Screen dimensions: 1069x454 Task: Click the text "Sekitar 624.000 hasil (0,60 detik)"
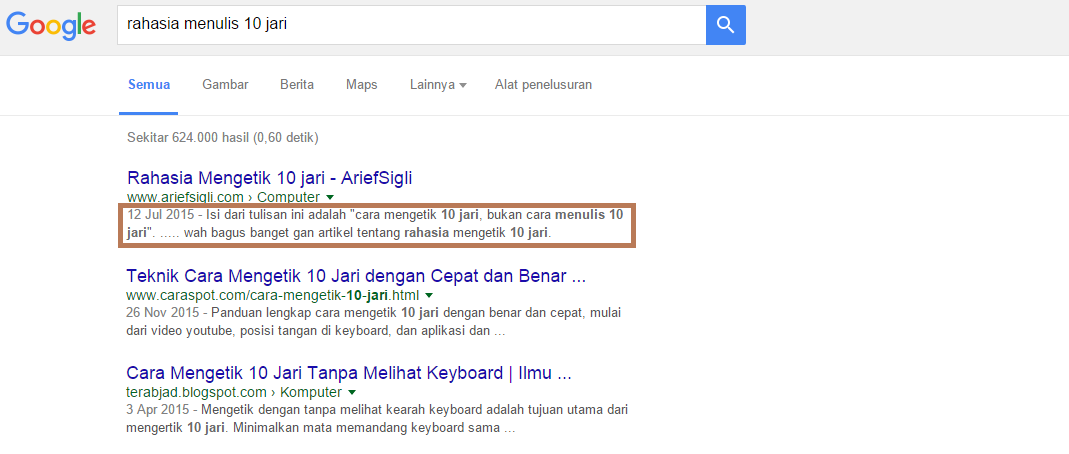point(223,138)
